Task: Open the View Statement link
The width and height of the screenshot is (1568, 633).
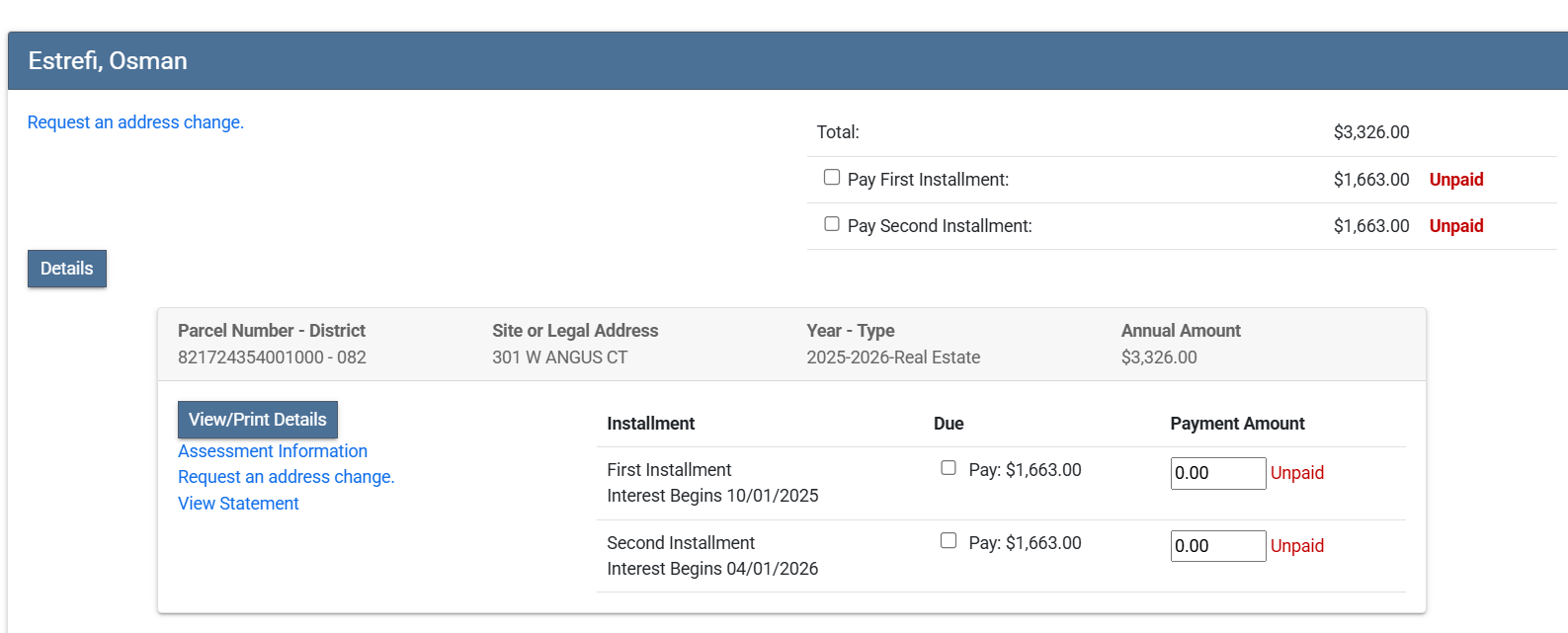Action: [x=238, y=504]
